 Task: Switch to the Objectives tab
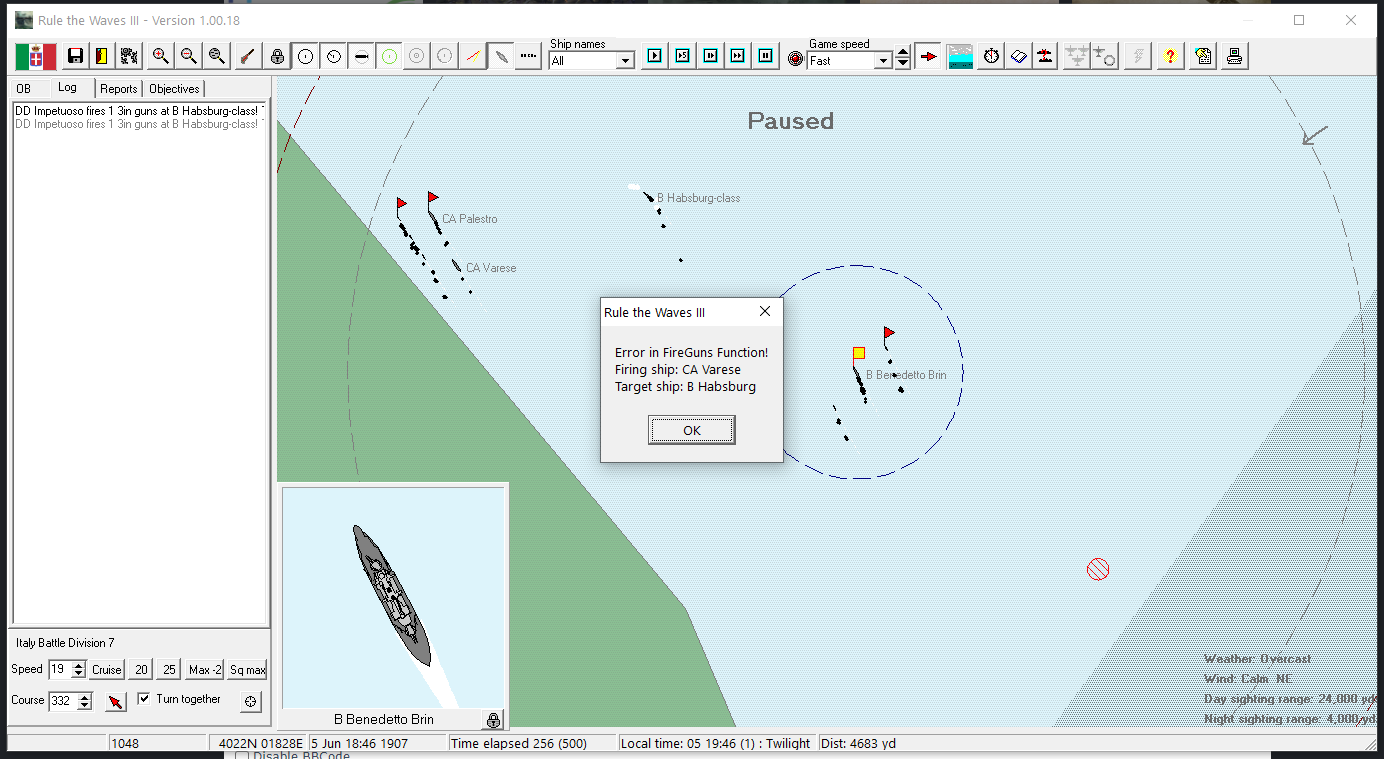click(x=174, y=89)
